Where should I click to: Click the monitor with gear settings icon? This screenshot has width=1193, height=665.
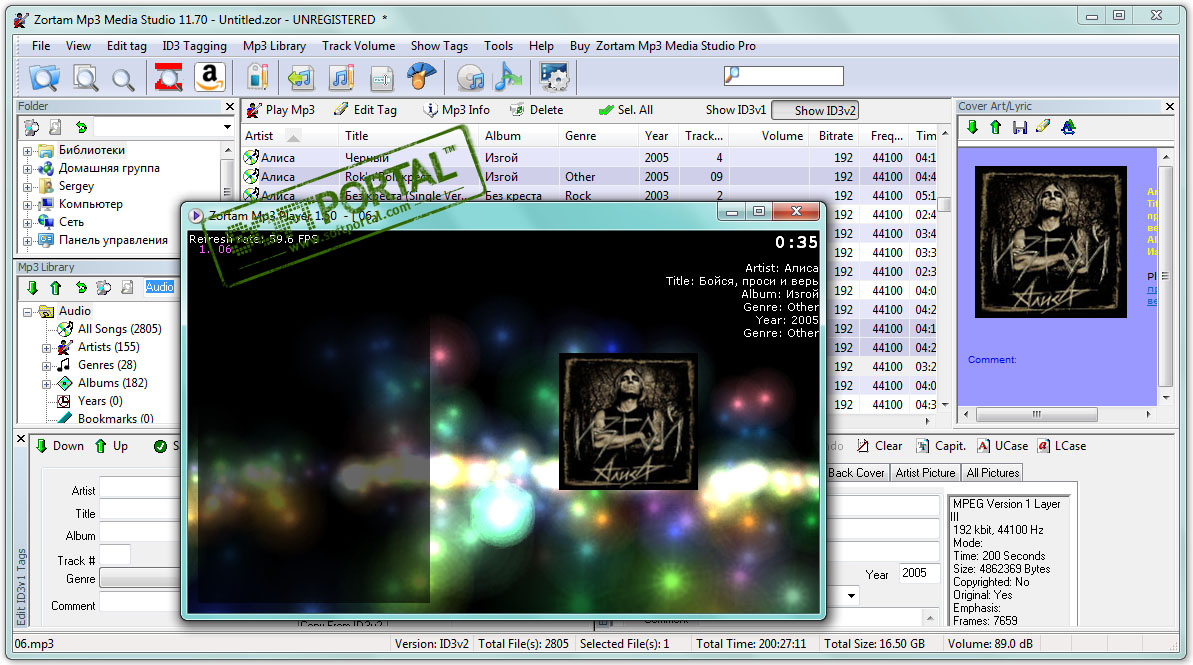coord(554,77)
